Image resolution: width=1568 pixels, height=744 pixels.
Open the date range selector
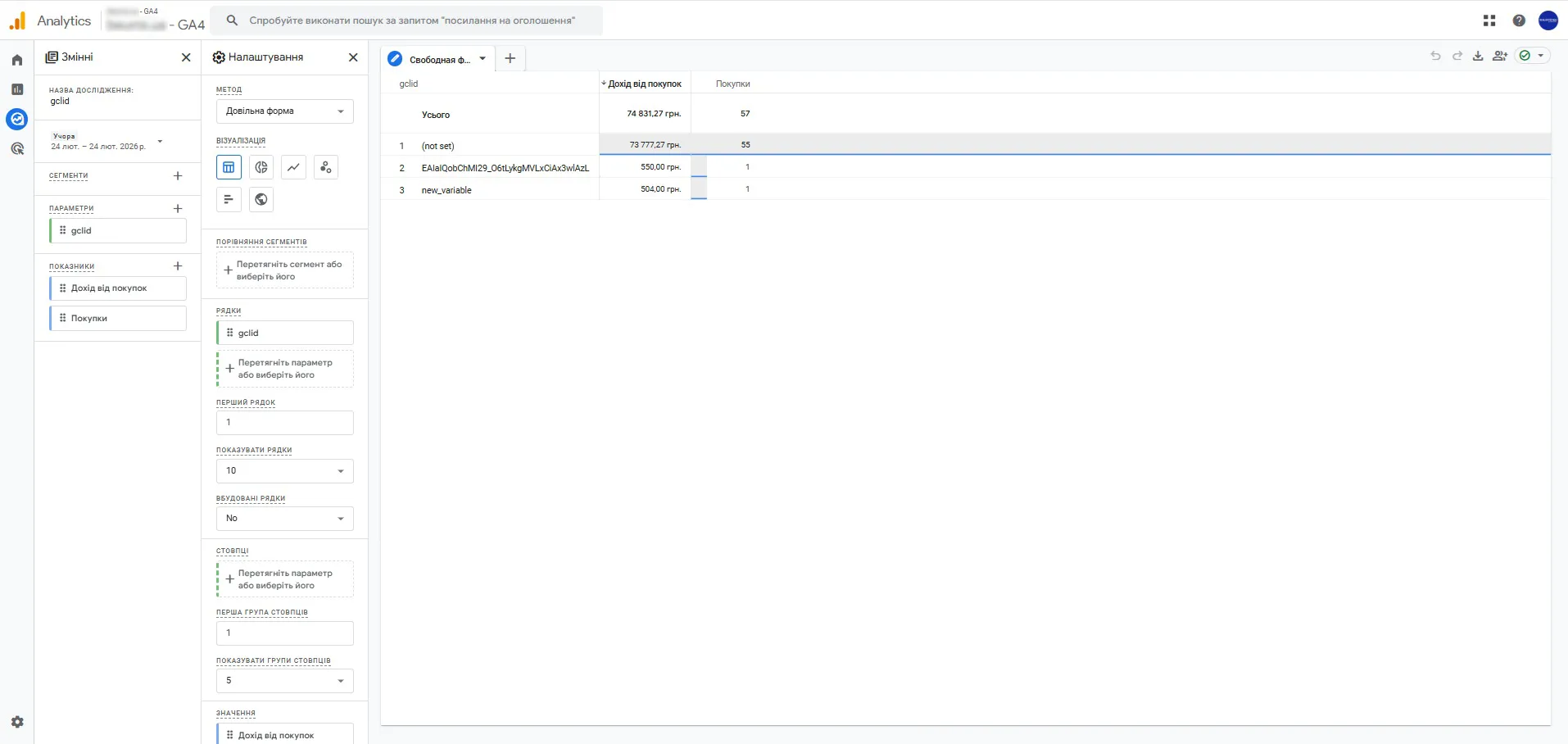[x=106, y=142]
